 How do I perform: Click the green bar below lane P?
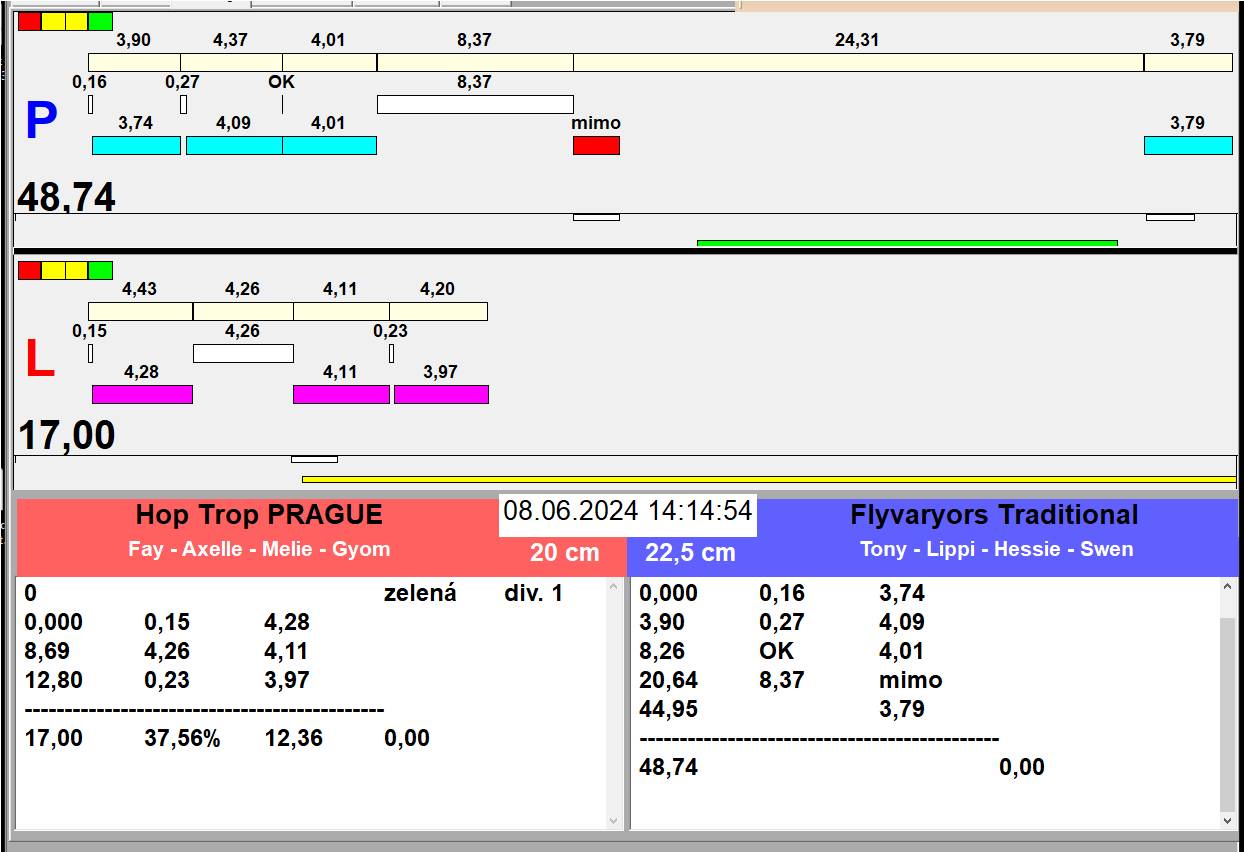pyautogui.click(x=906, y=242)
